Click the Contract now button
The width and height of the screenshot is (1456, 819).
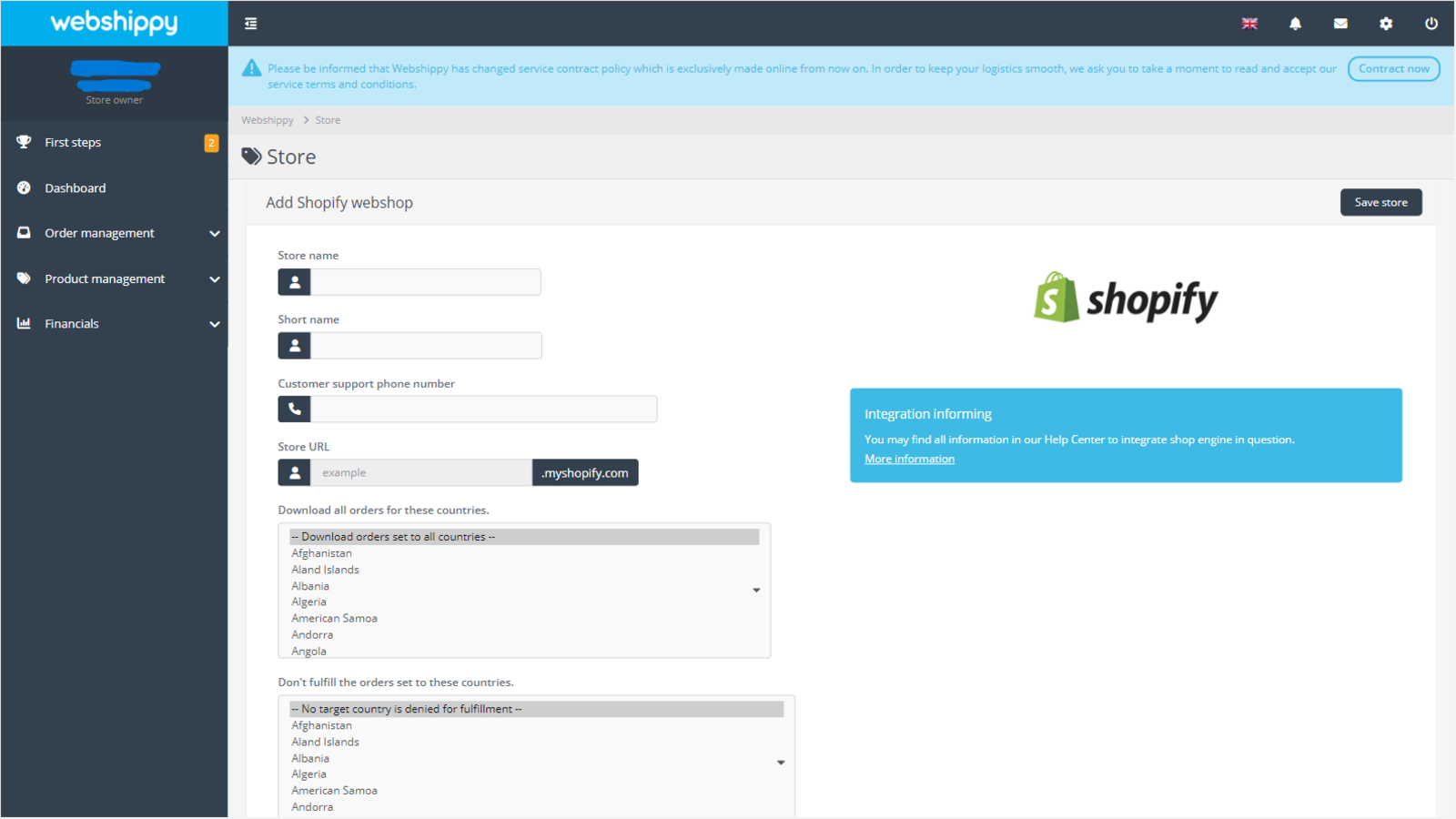tap(1393, 68)
